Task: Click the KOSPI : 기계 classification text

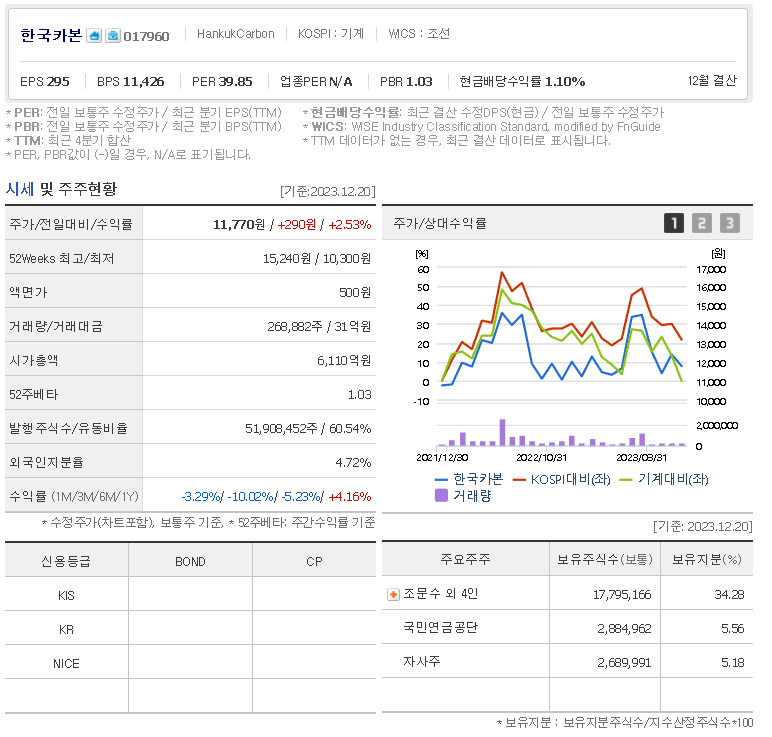Action: (x=331, y=34)
